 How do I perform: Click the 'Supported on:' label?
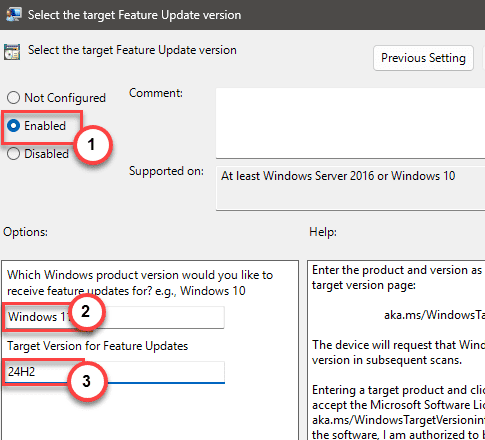click(166, 171)
